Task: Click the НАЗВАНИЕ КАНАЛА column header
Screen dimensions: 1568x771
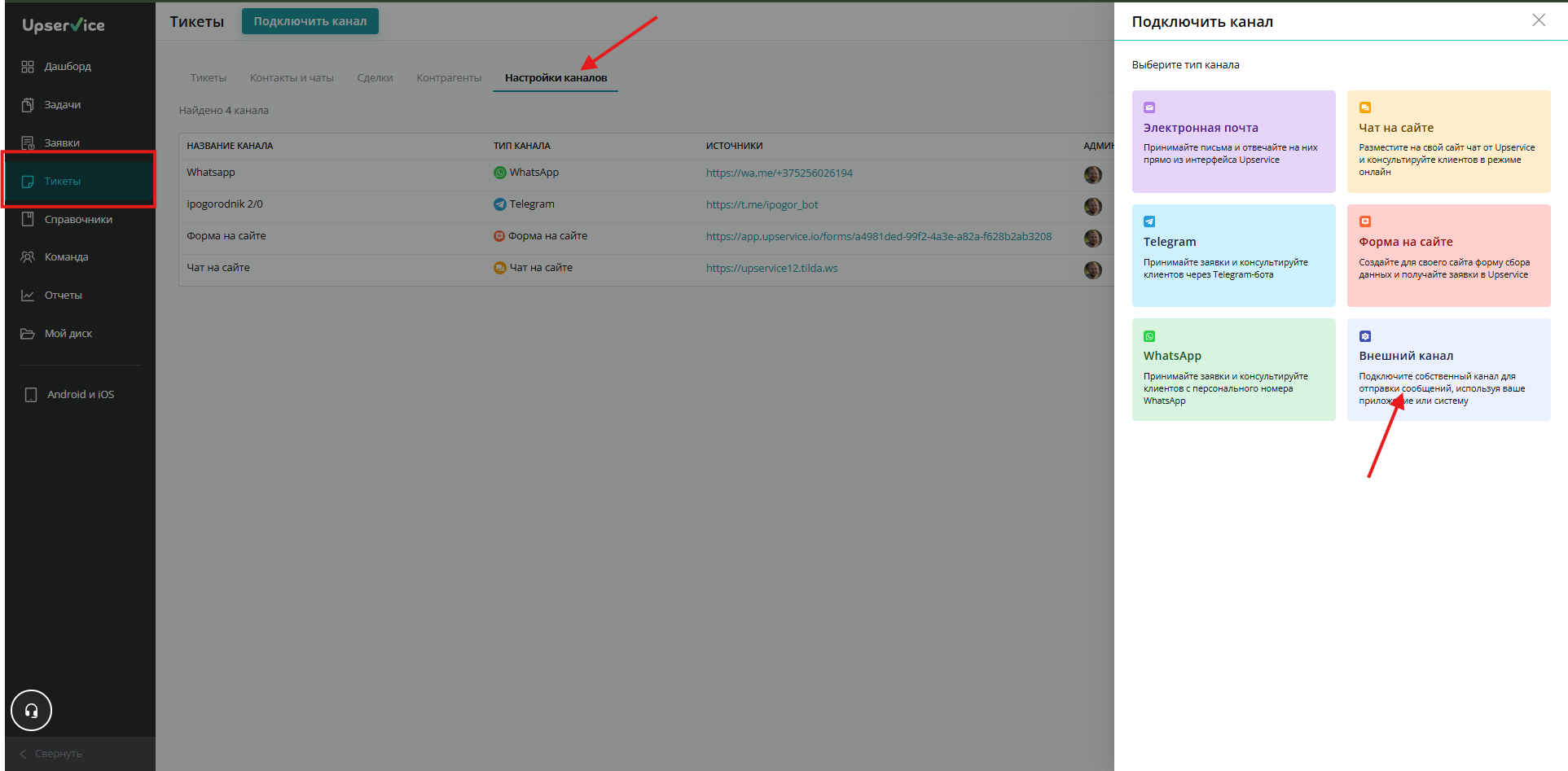Action: click(x=230, y=146)
